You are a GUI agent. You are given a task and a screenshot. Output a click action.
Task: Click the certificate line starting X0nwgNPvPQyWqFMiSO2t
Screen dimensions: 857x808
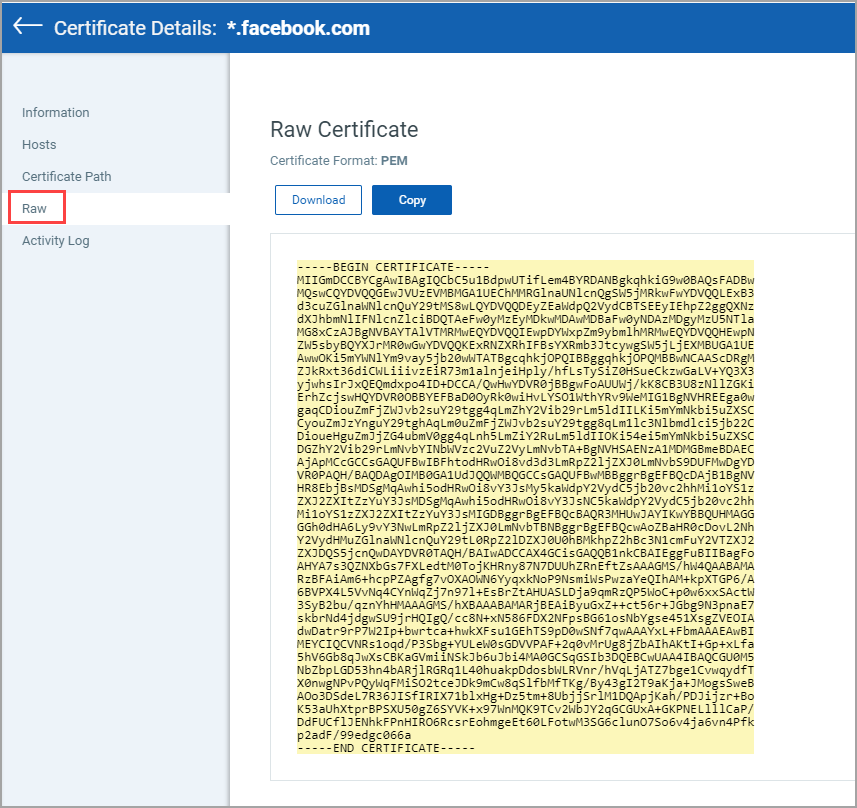tap(525, 683)
